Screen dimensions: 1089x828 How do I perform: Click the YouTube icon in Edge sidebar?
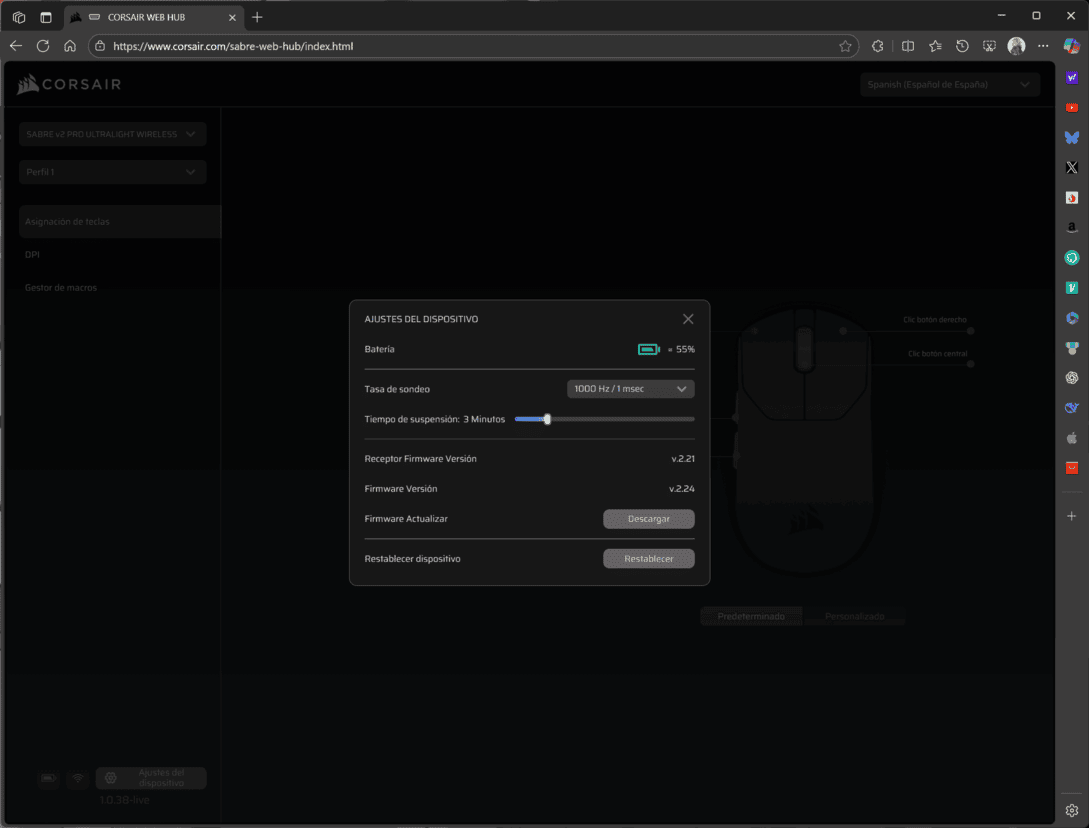click(1072, 108)
